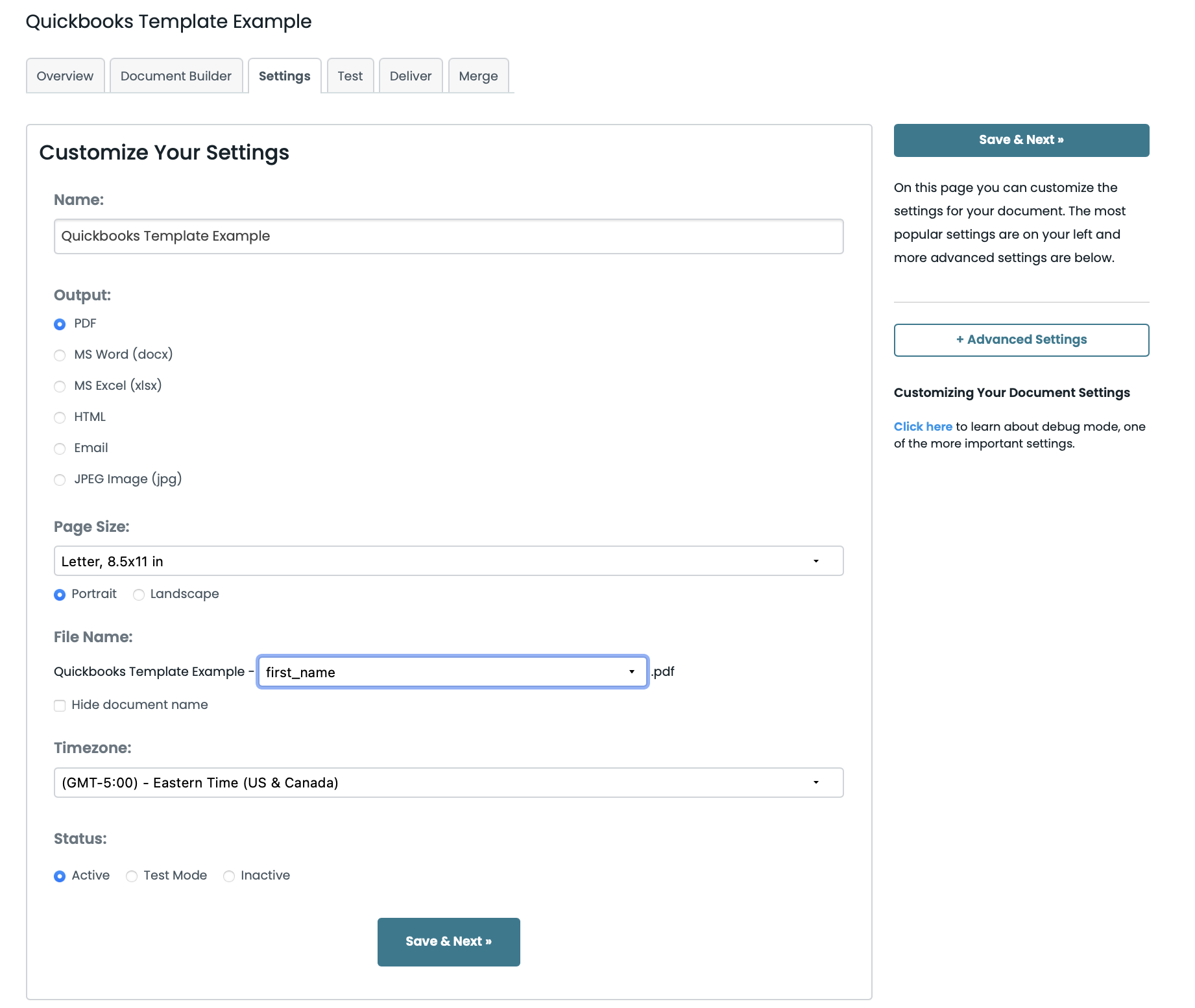
Task: Open the Deliver tab
Action: [x=410, y=76]
